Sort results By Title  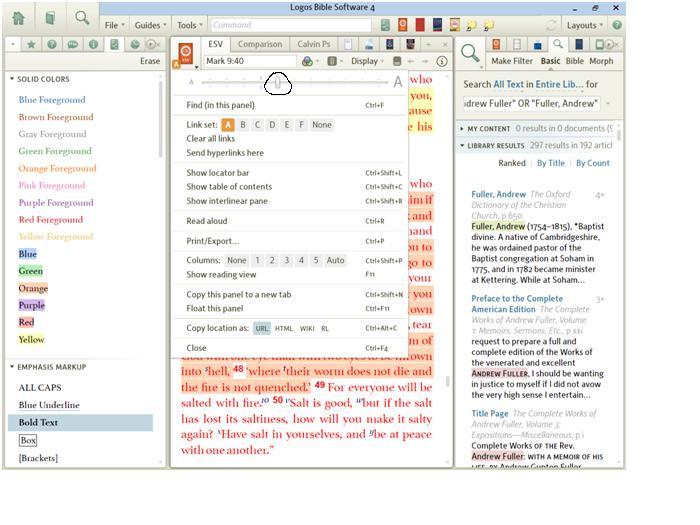tap(550, 163)
